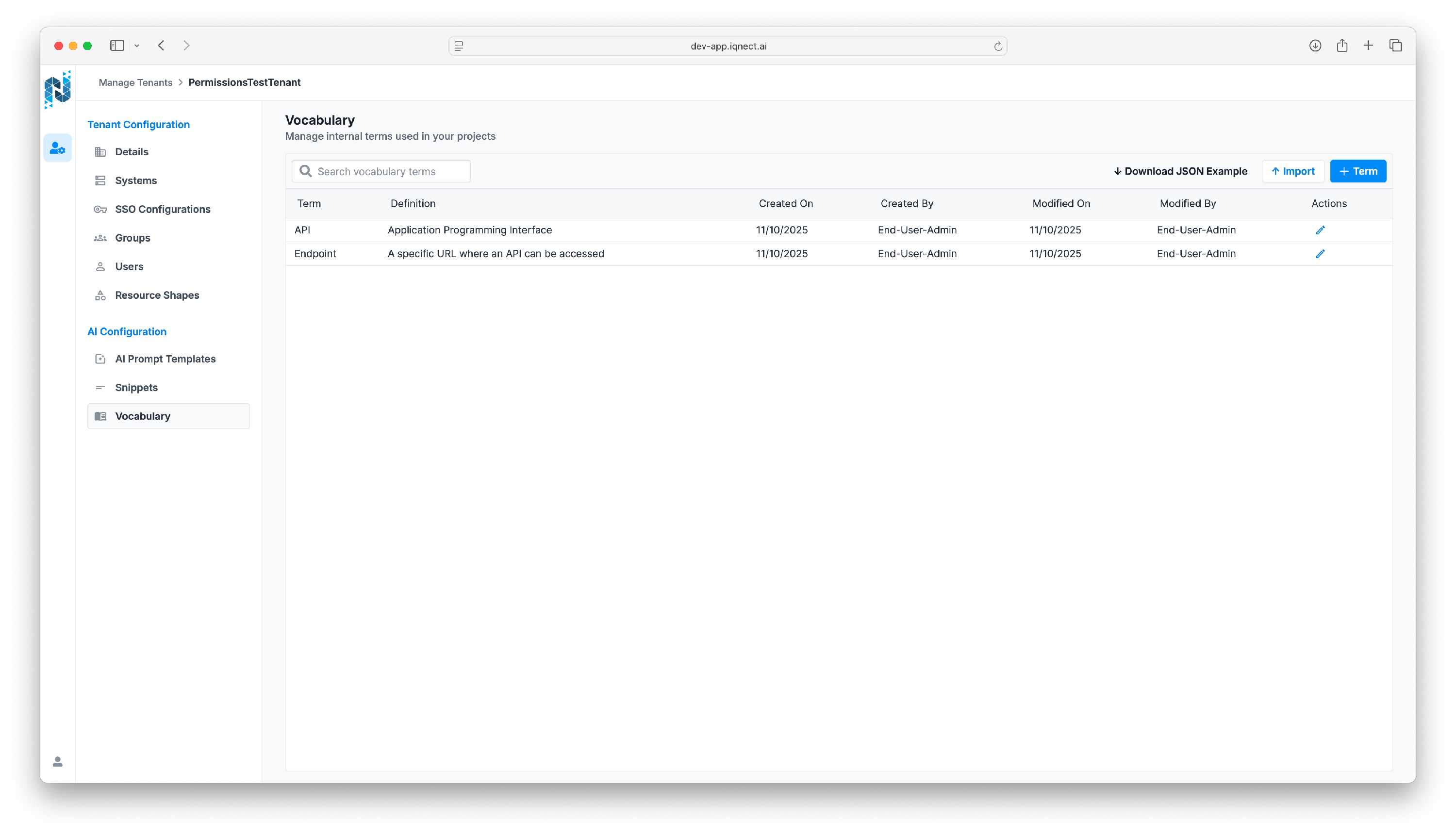Click the iQnect logo icon
The width and height of the screenshot is (1456, 836).
tap(57, 90)
